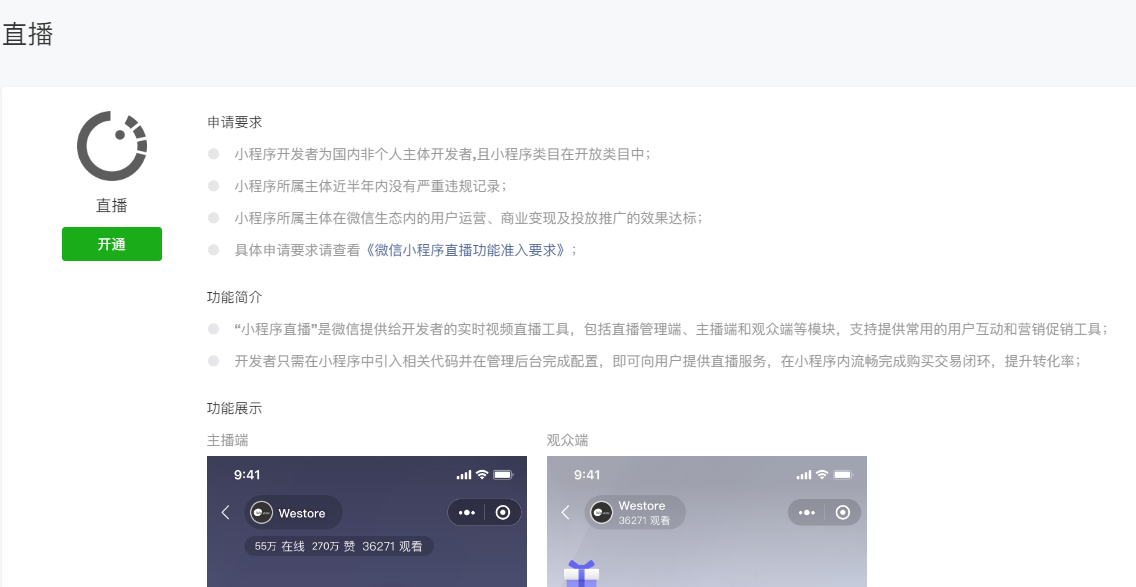
Task: Click signal bars icon in 主播端 status bar
Action: 464,475
